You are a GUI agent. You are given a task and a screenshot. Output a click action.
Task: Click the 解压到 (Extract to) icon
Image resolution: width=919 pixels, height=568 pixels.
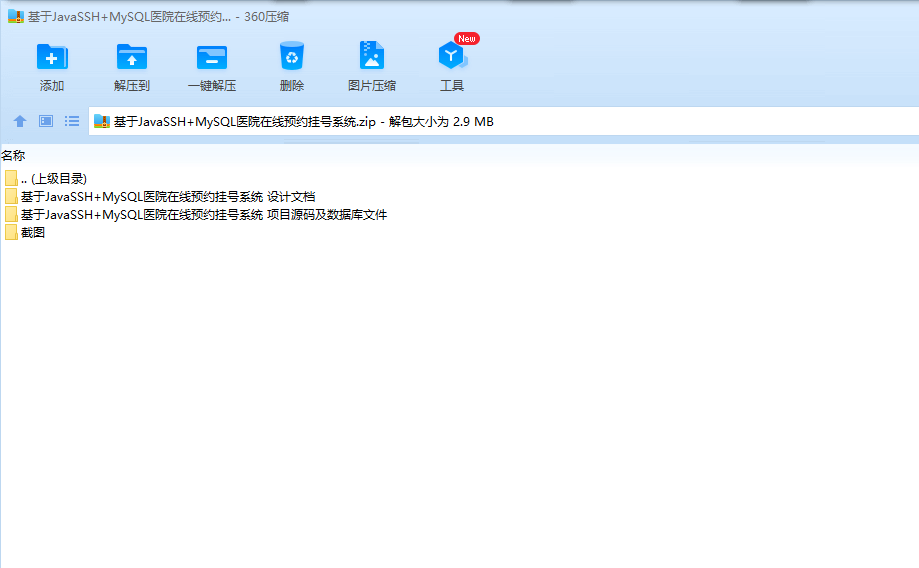coord(132,57)
